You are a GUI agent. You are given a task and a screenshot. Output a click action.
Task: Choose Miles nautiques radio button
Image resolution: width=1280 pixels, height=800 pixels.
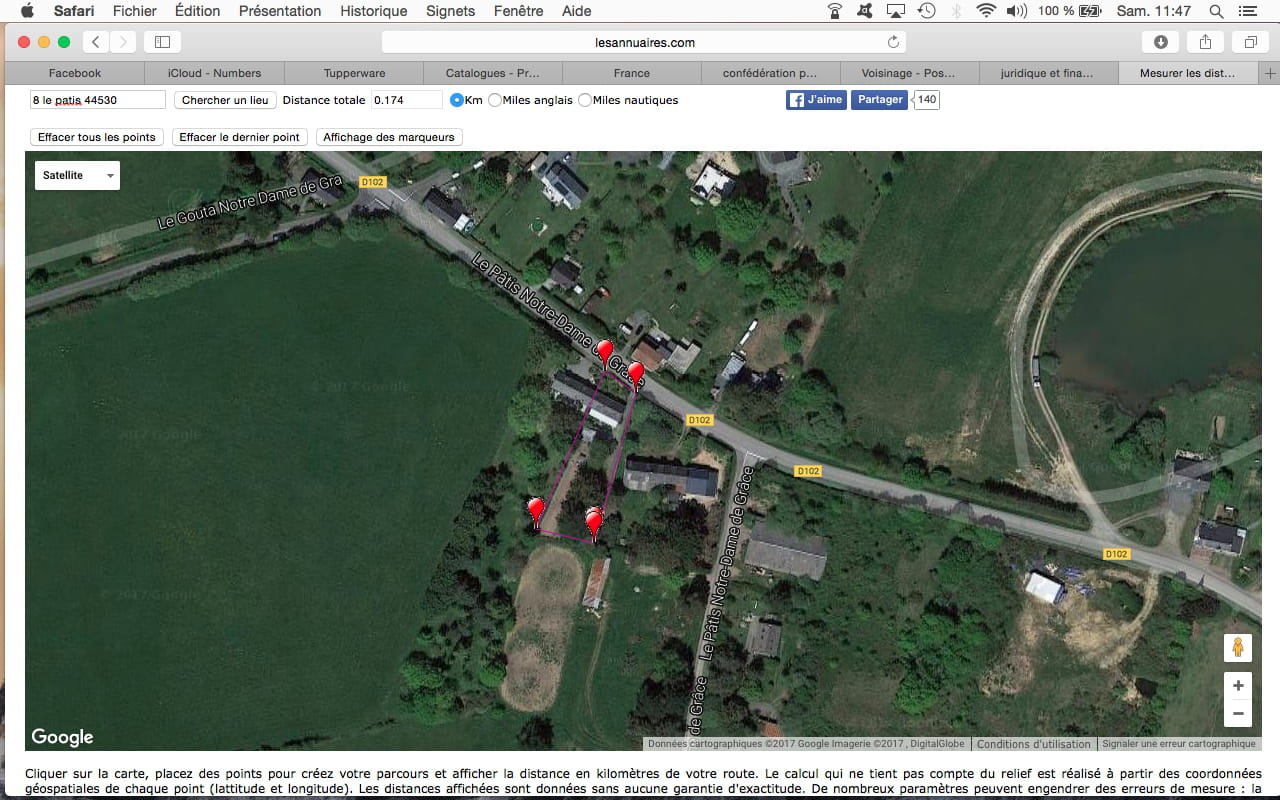click(x=585, y=100)
